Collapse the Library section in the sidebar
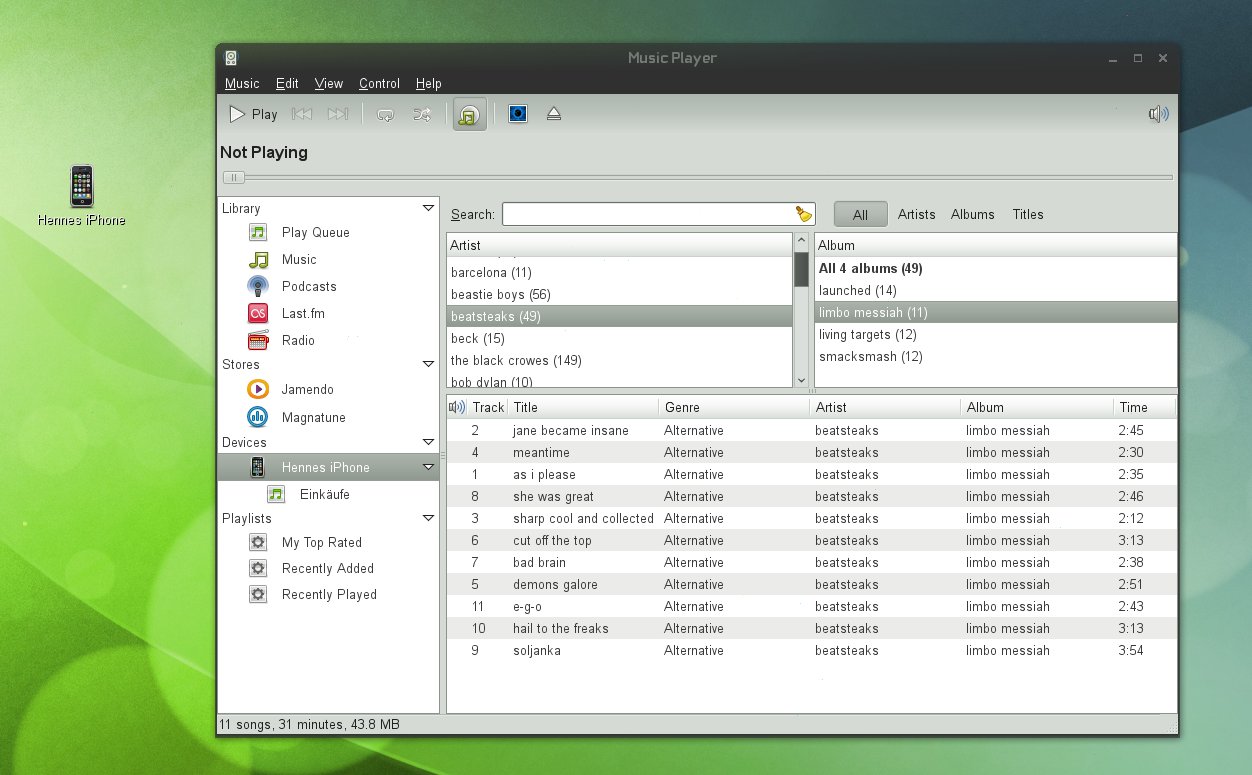This screenshot has height=775, width=1252. pos(428,208)
